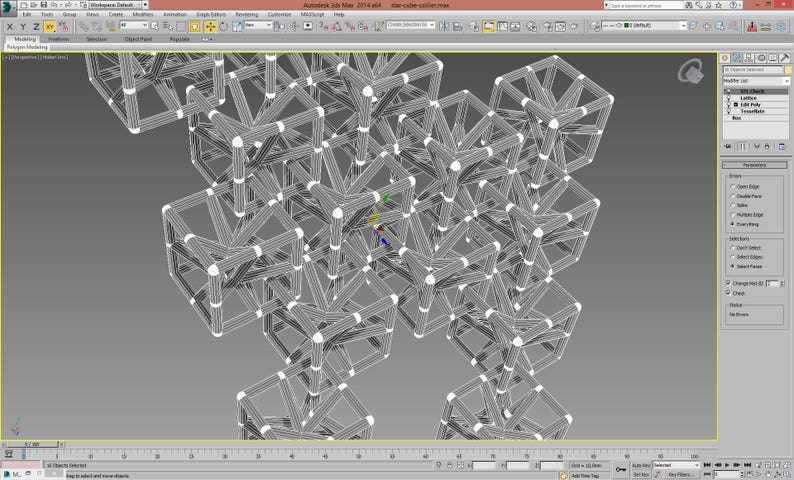Toggle the Angle Snap button
This screenshot has height=480, width=794.
click(337, 26)
